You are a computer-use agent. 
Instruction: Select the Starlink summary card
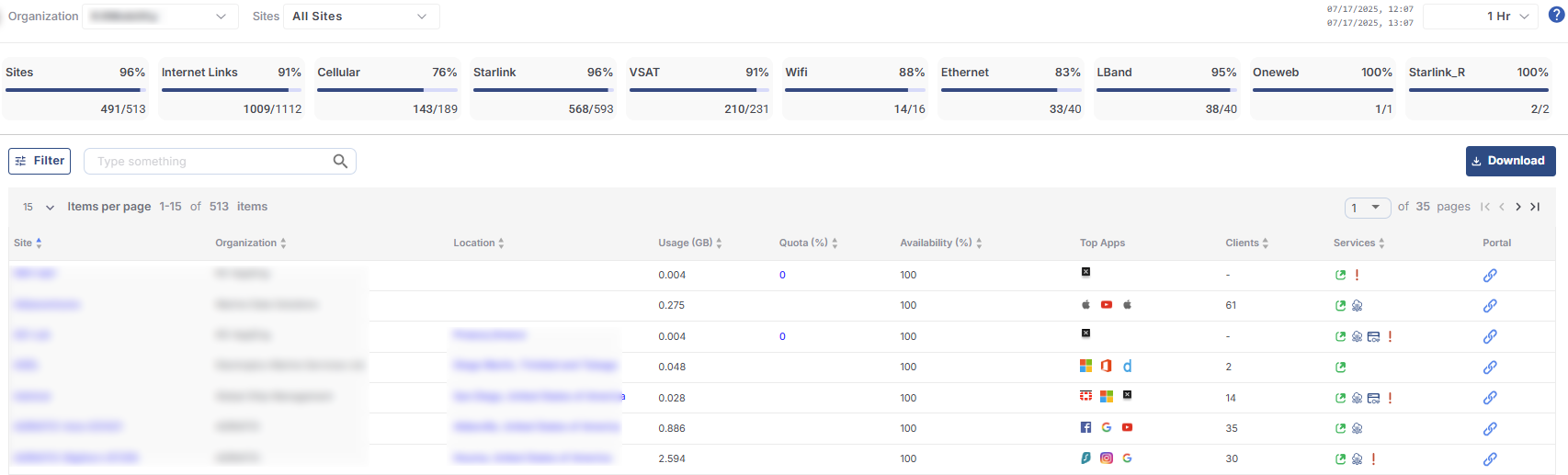tap(543, 89)
